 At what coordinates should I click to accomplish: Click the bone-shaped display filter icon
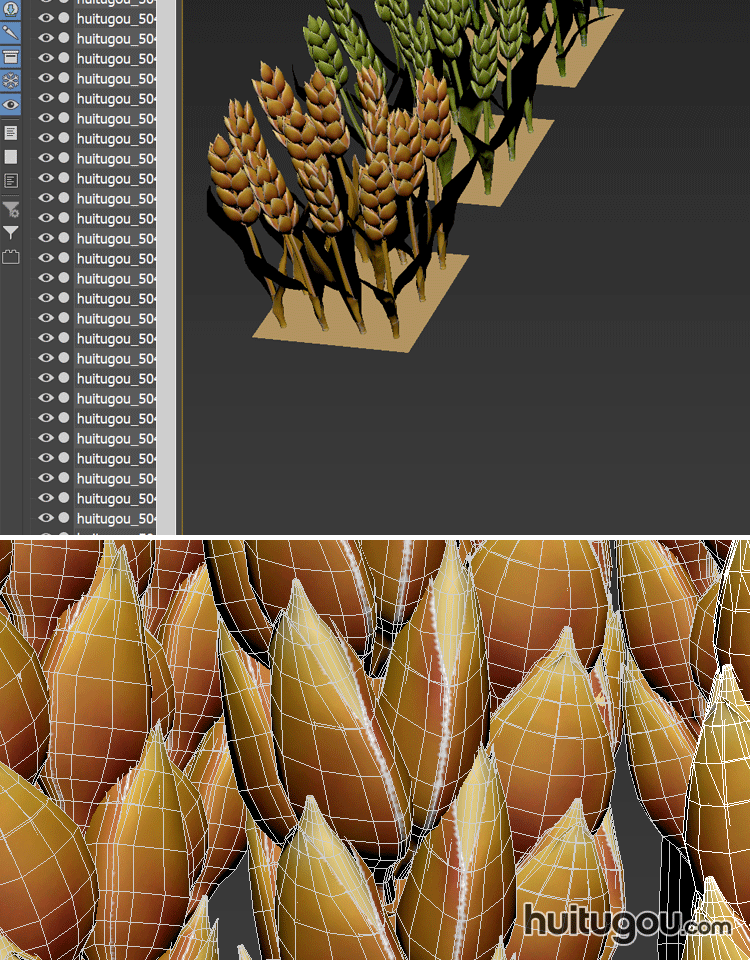[x=10, y=32]
